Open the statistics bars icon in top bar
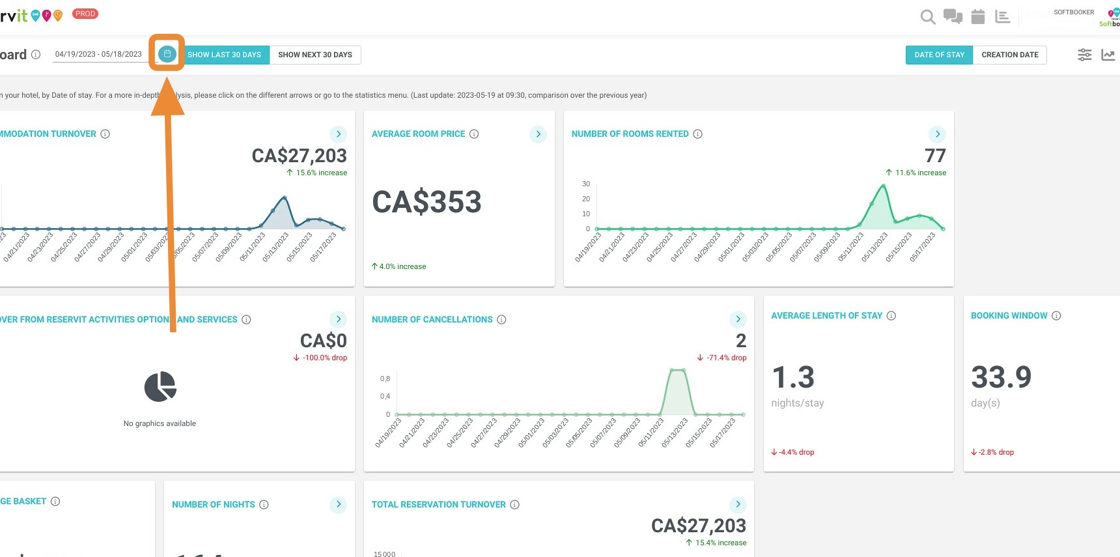 point(1002,17)
